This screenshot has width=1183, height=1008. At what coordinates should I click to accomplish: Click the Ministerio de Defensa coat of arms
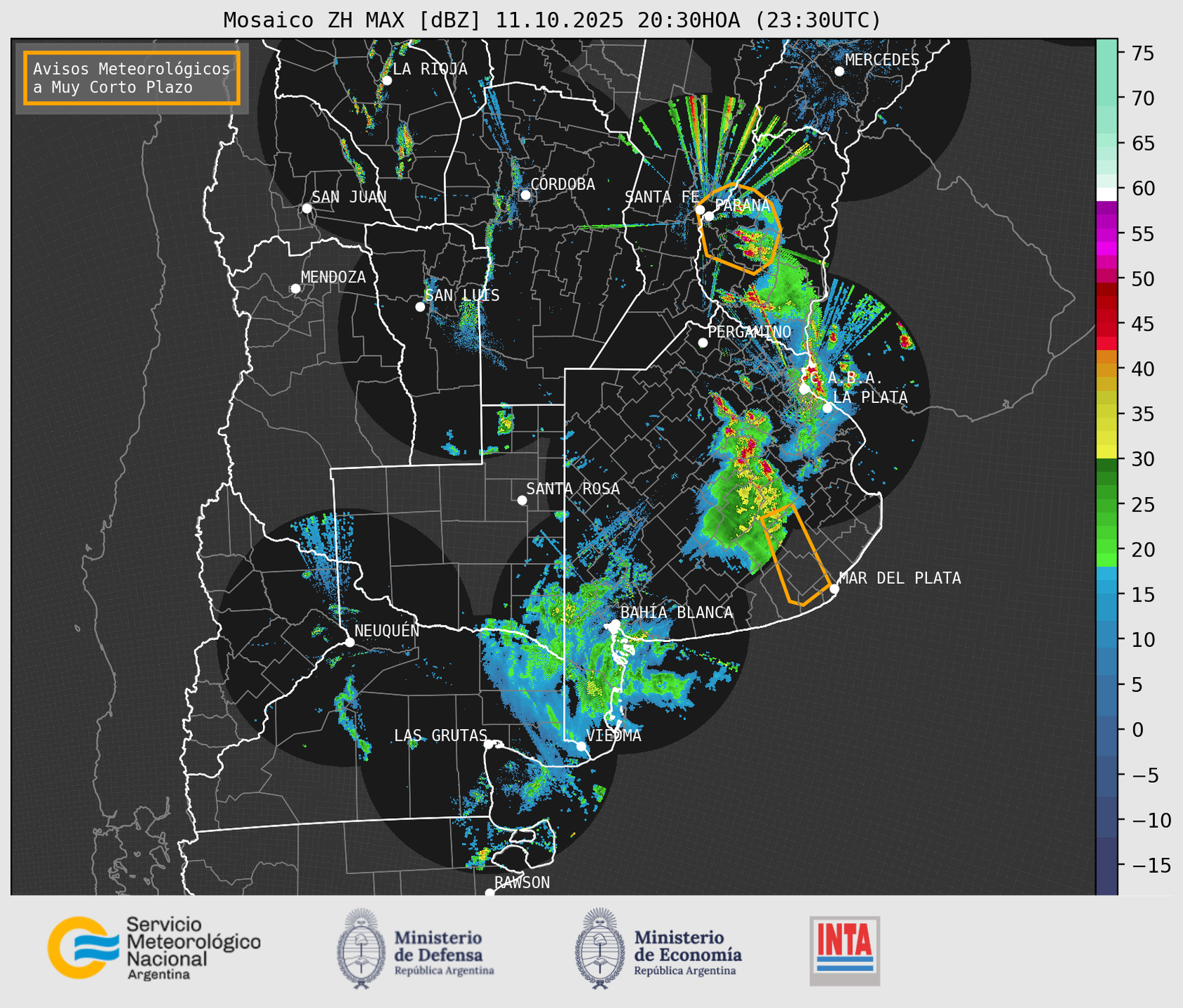(x=361, y=948)
